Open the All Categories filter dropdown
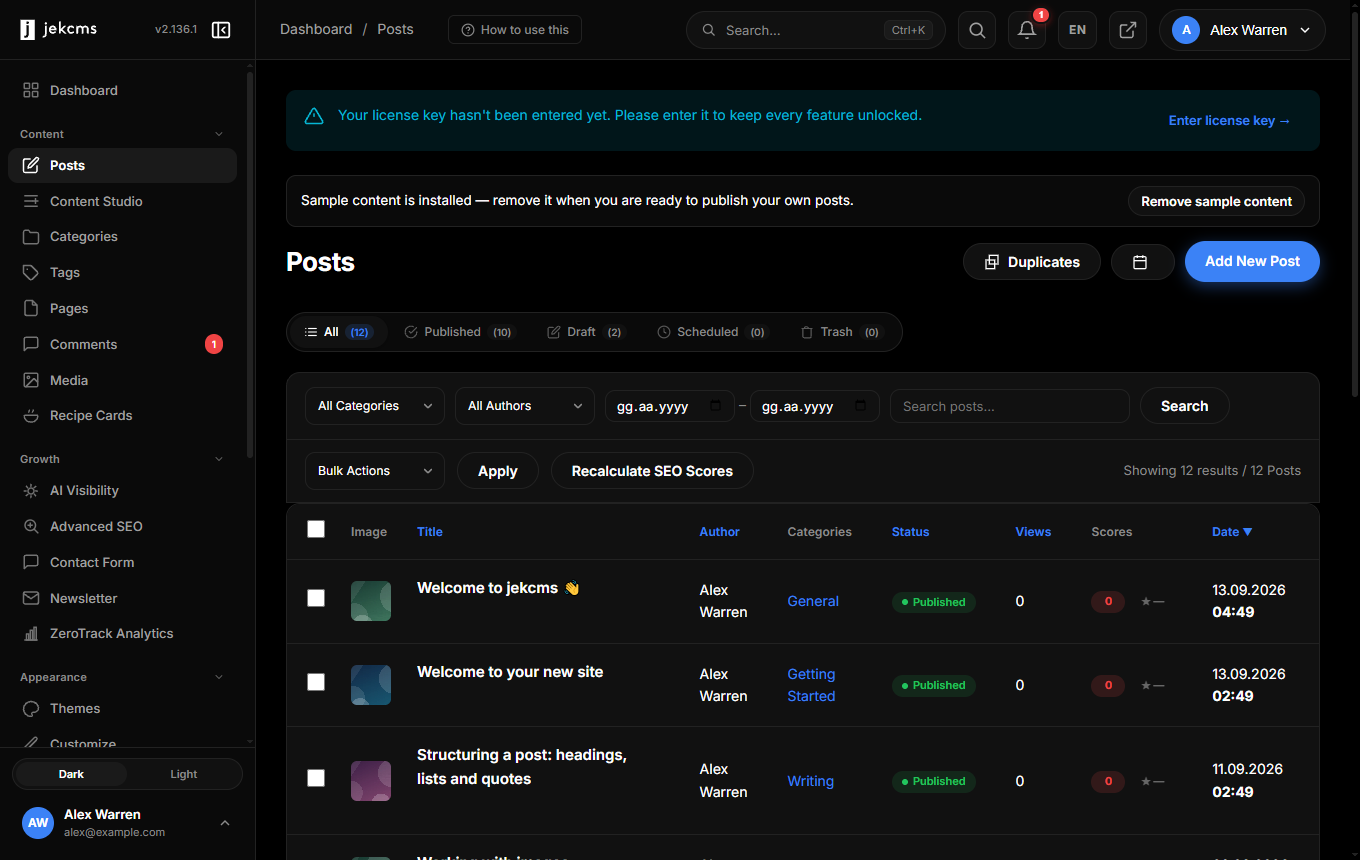This screenshot has width=1360, height=860. point(375,406)
